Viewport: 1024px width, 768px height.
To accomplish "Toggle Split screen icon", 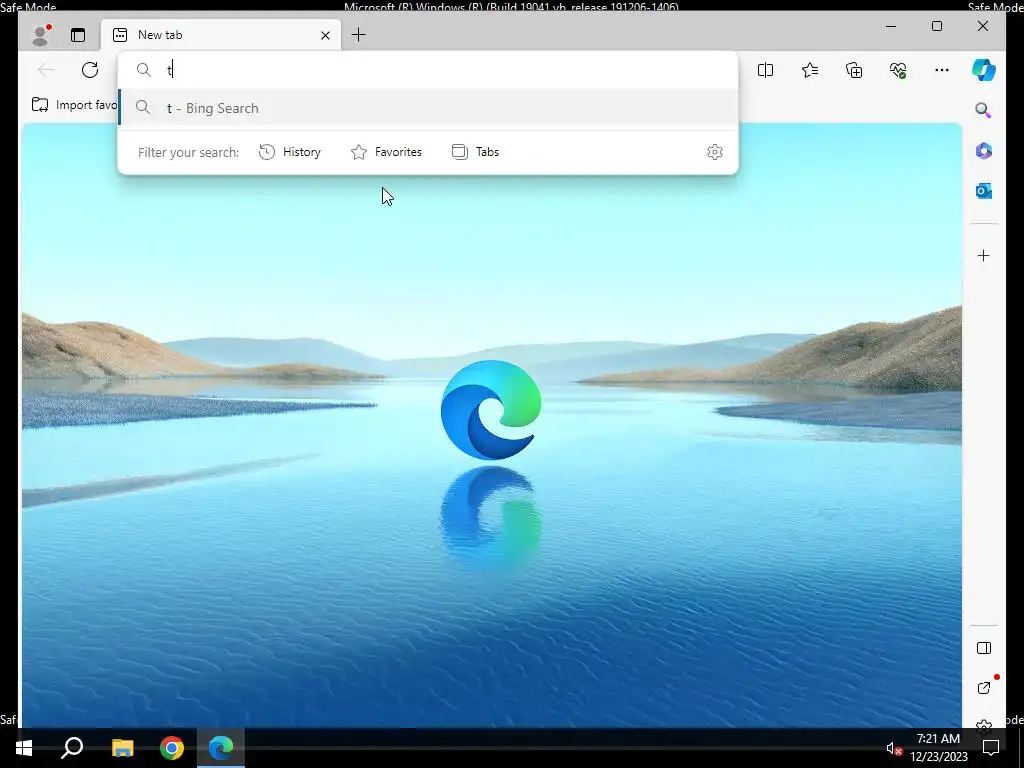I will [x=765, y=70].
